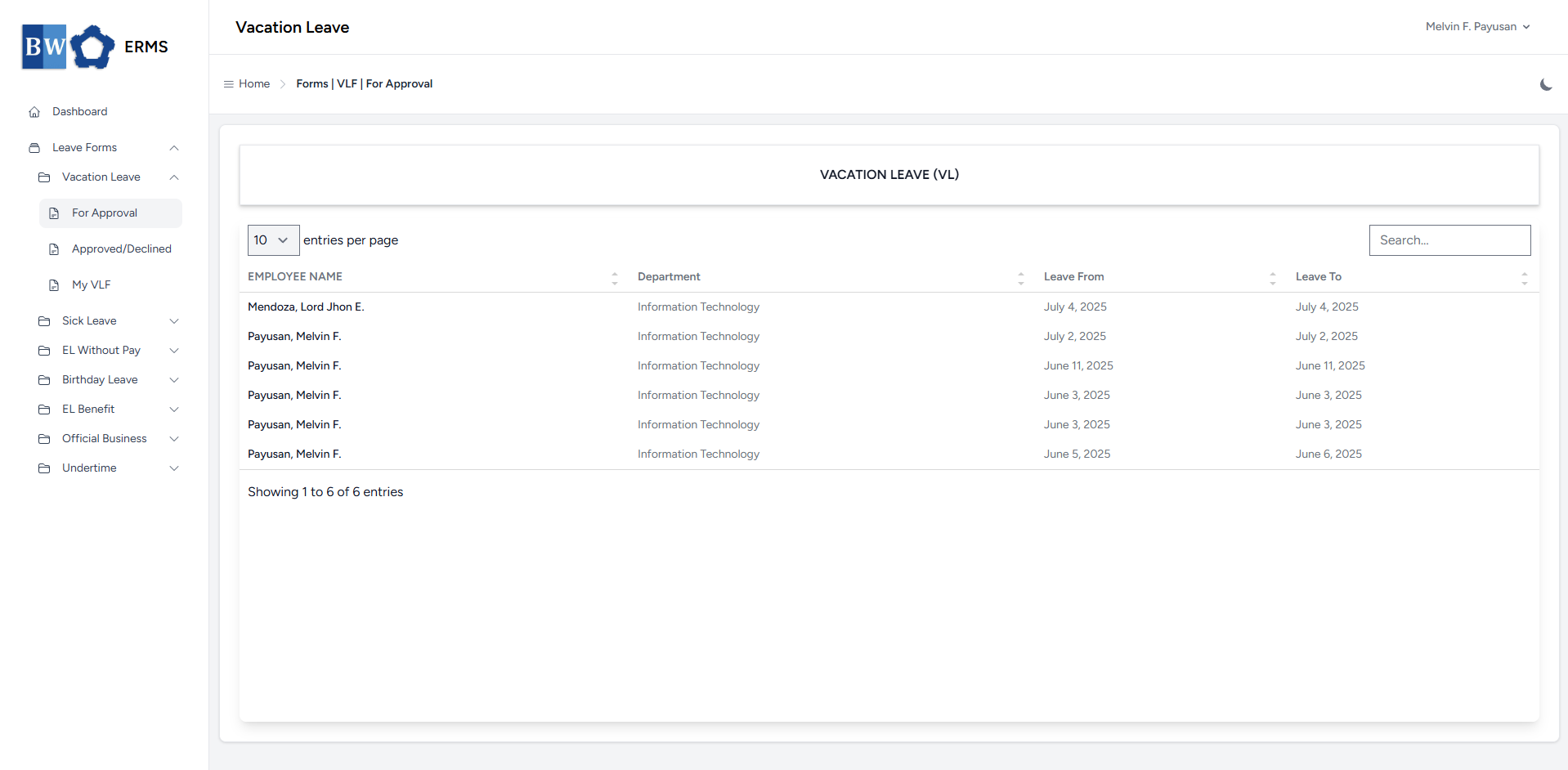Screen dimensions: 1568x770
Task: Go to Home breadcrumb link
Action: [x=254, y=84]
